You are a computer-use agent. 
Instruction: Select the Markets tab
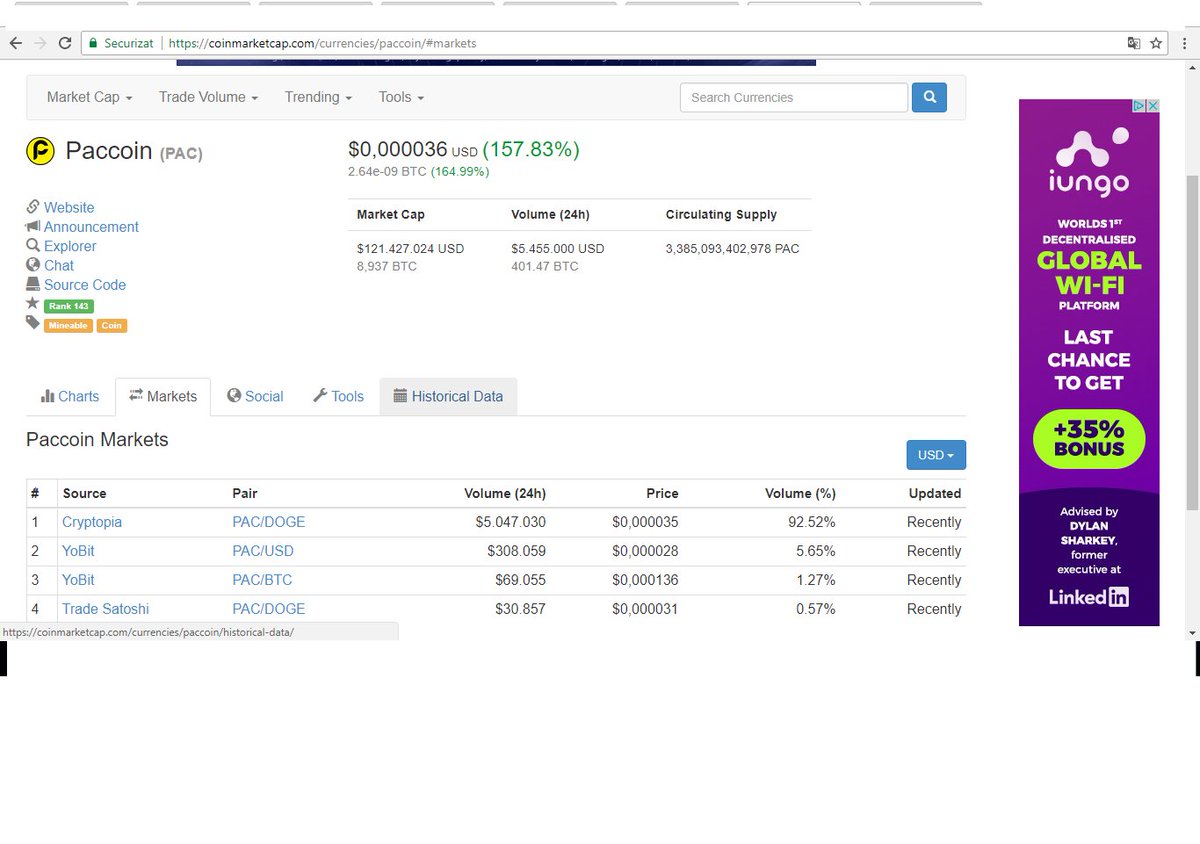point(163,396)
